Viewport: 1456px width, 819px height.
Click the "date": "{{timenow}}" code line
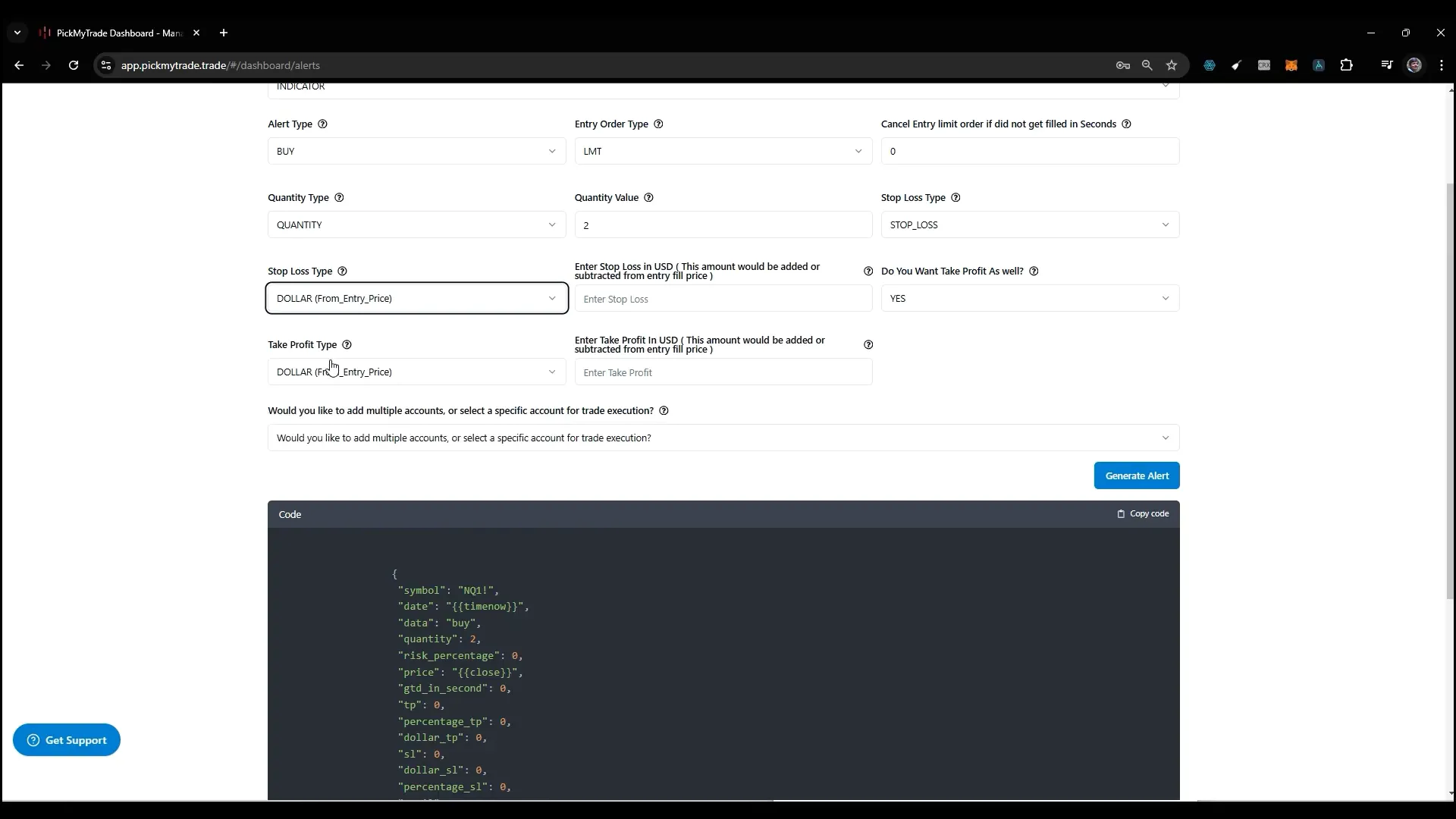pyautogui.click(x=463, y=607)
